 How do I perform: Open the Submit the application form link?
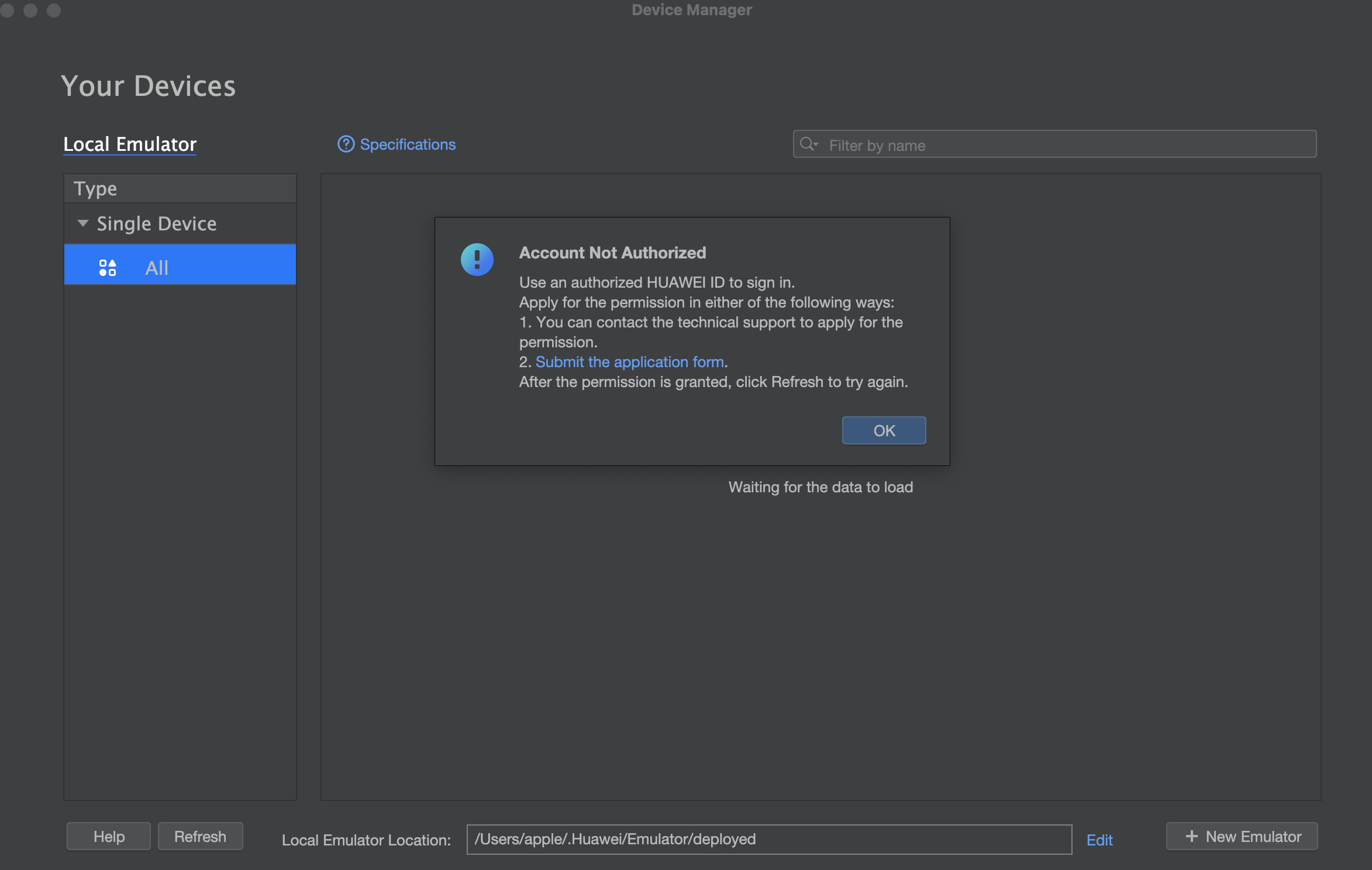[630, 362]
